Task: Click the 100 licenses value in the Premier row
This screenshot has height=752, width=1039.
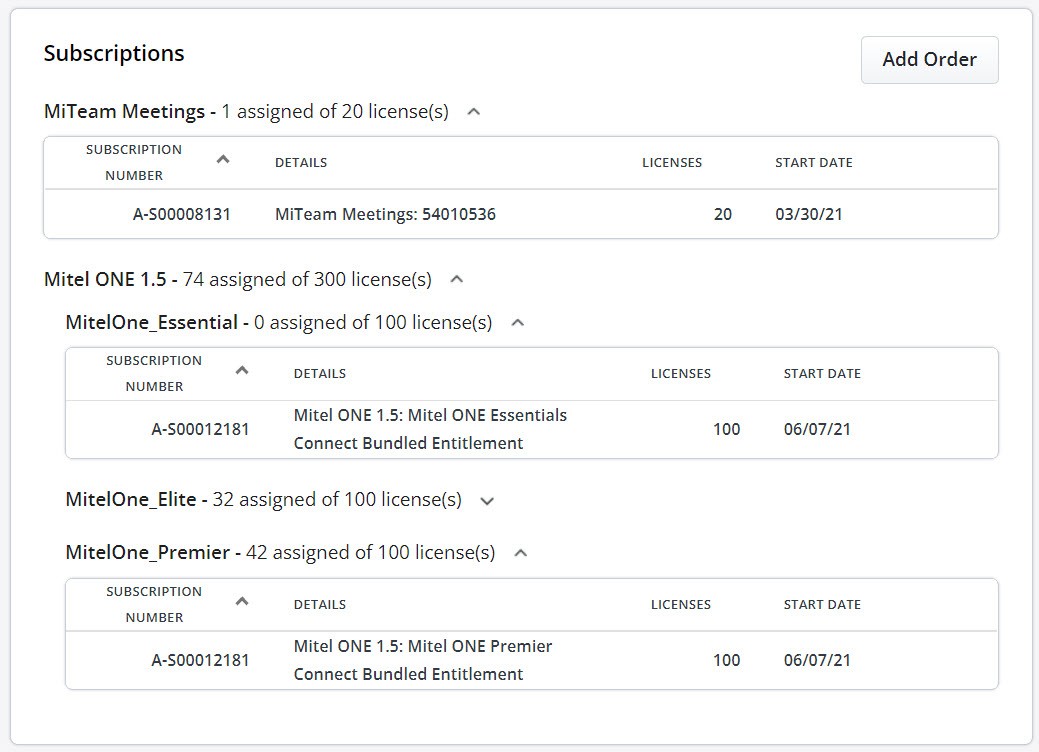Action: [x=726, y=661]
